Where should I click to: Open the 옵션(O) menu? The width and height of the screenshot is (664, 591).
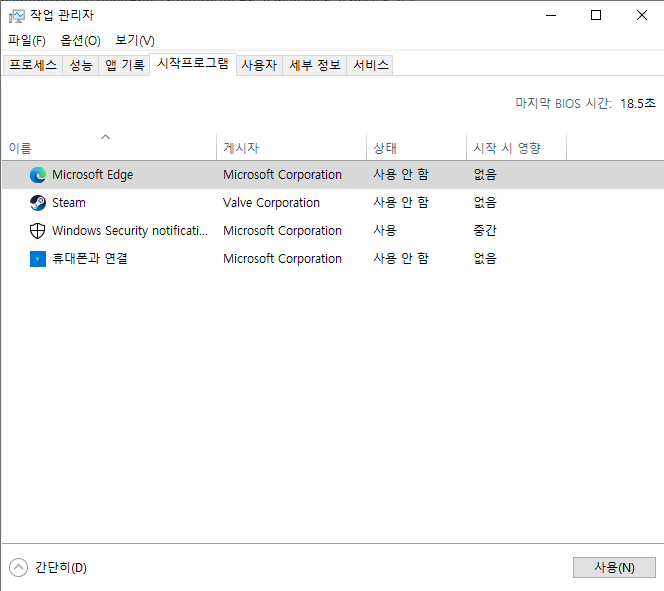pyautogui.click(x=80, y=41)
